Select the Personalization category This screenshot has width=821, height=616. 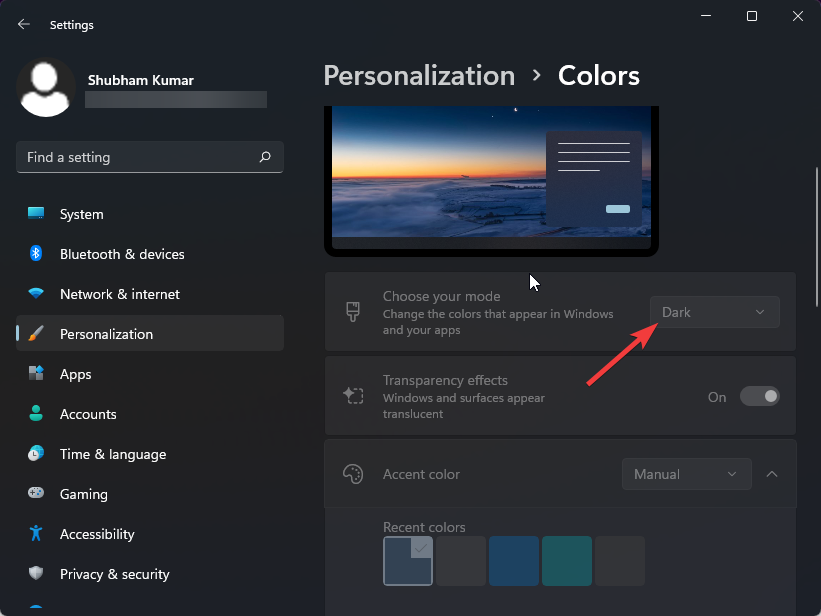click(150, 334)
